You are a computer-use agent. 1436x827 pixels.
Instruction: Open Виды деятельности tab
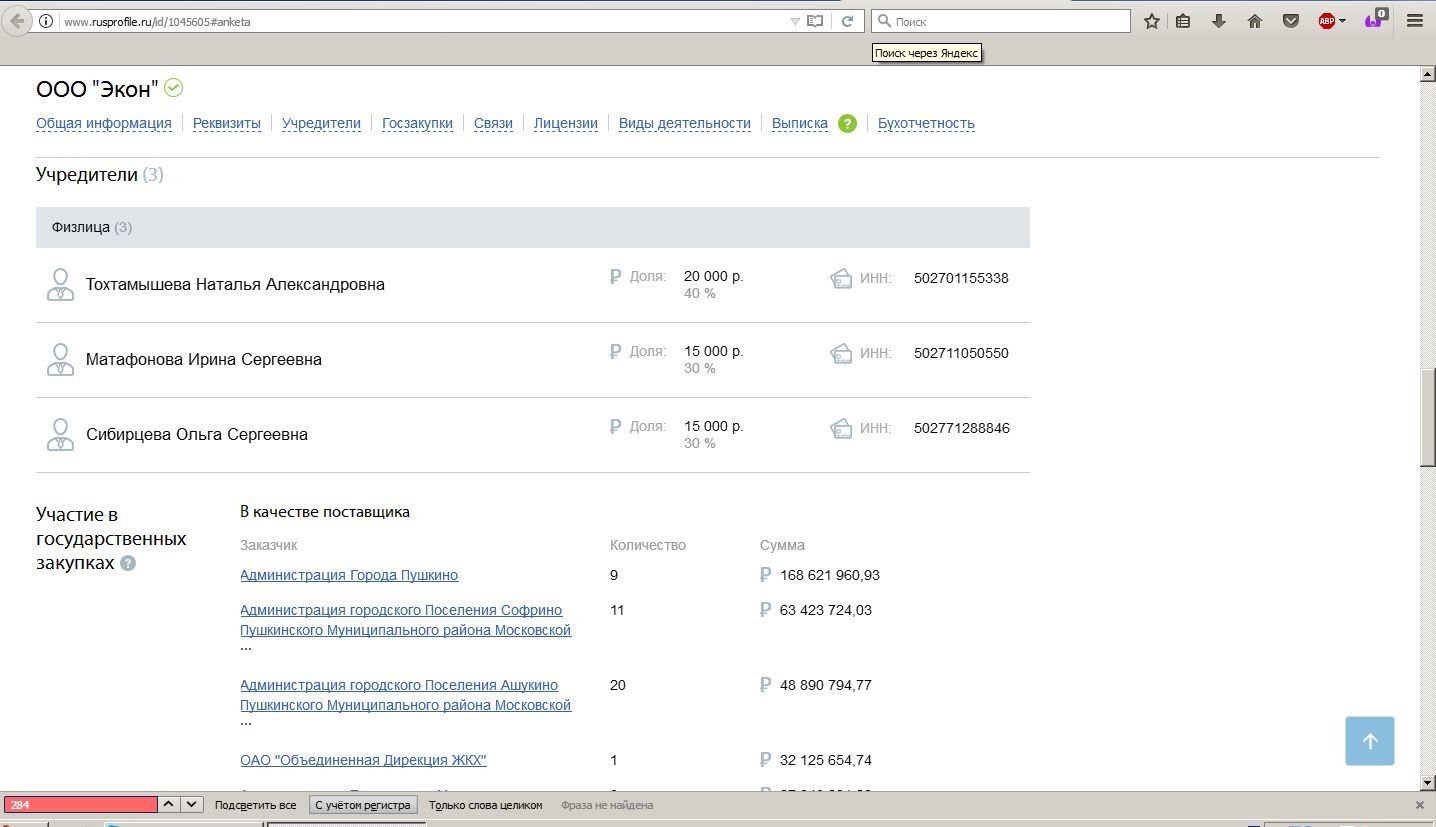pos(685,123)
